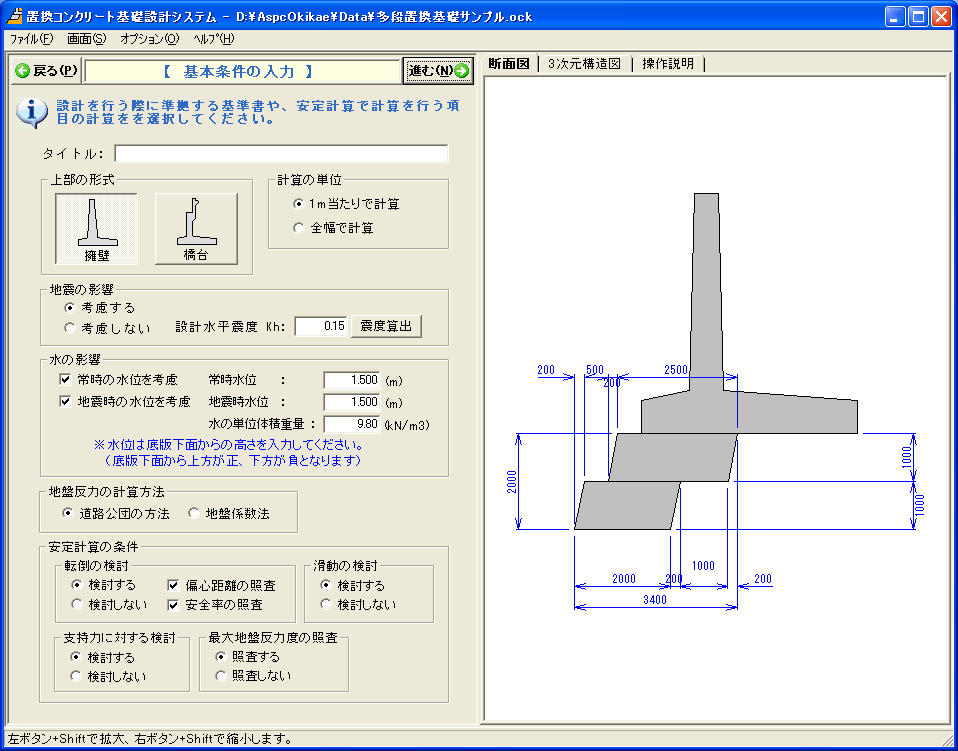Open the オプション(O) menu
The height and width of the screenshot is (751, 958).
tap(149, 39)
